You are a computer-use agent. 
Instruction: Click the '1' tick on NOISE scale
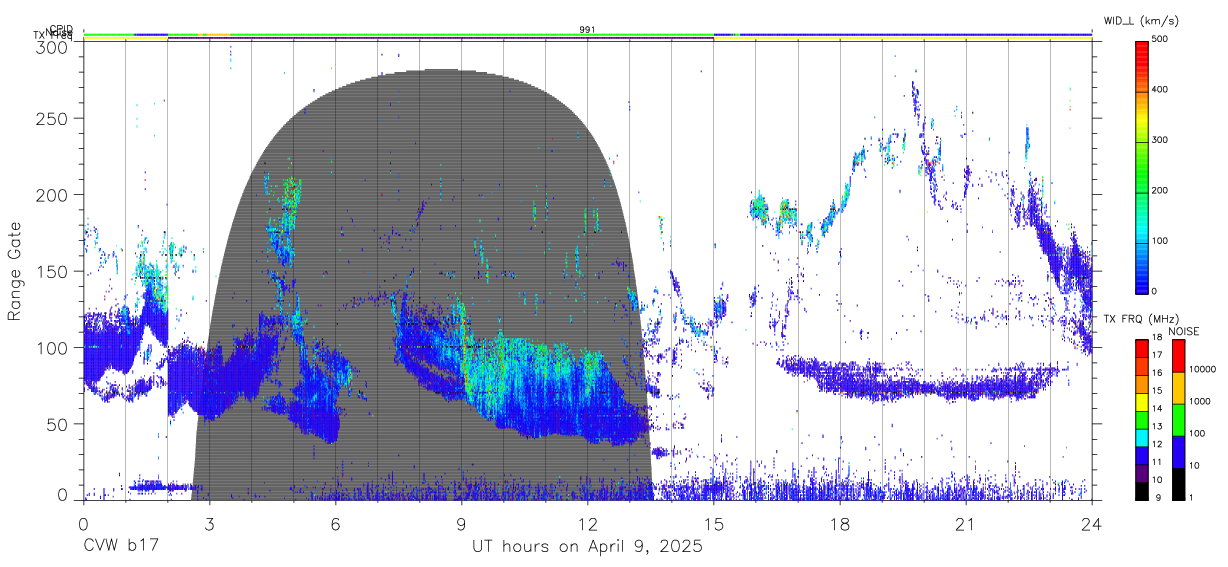(1191, 498)
